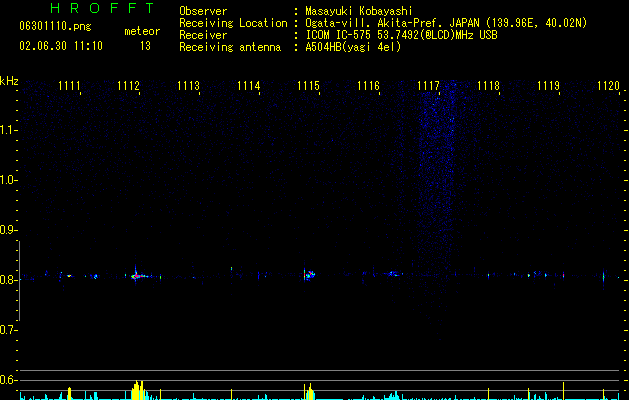Click time axis label 1119
This screenshot has width=629, height=400.
pos(548,86)
